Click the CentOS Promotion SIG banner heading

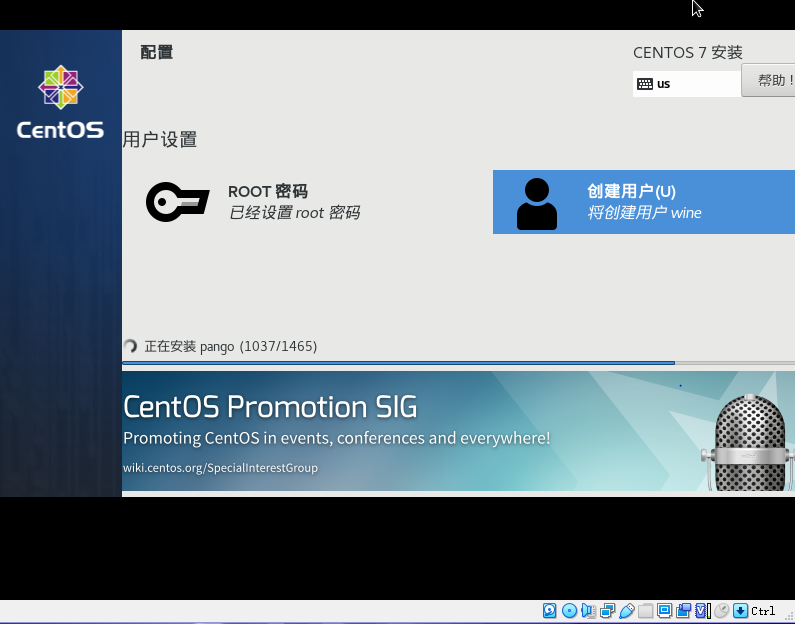coord(270,407)
